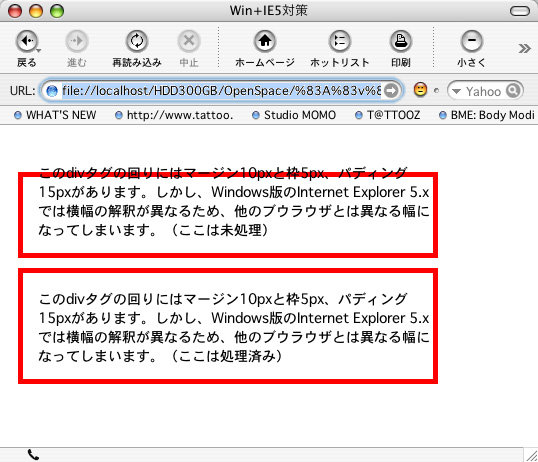Go to ホームページ home icon
Viewport: 538px width, 462px height.
click(x=265, y=41)
